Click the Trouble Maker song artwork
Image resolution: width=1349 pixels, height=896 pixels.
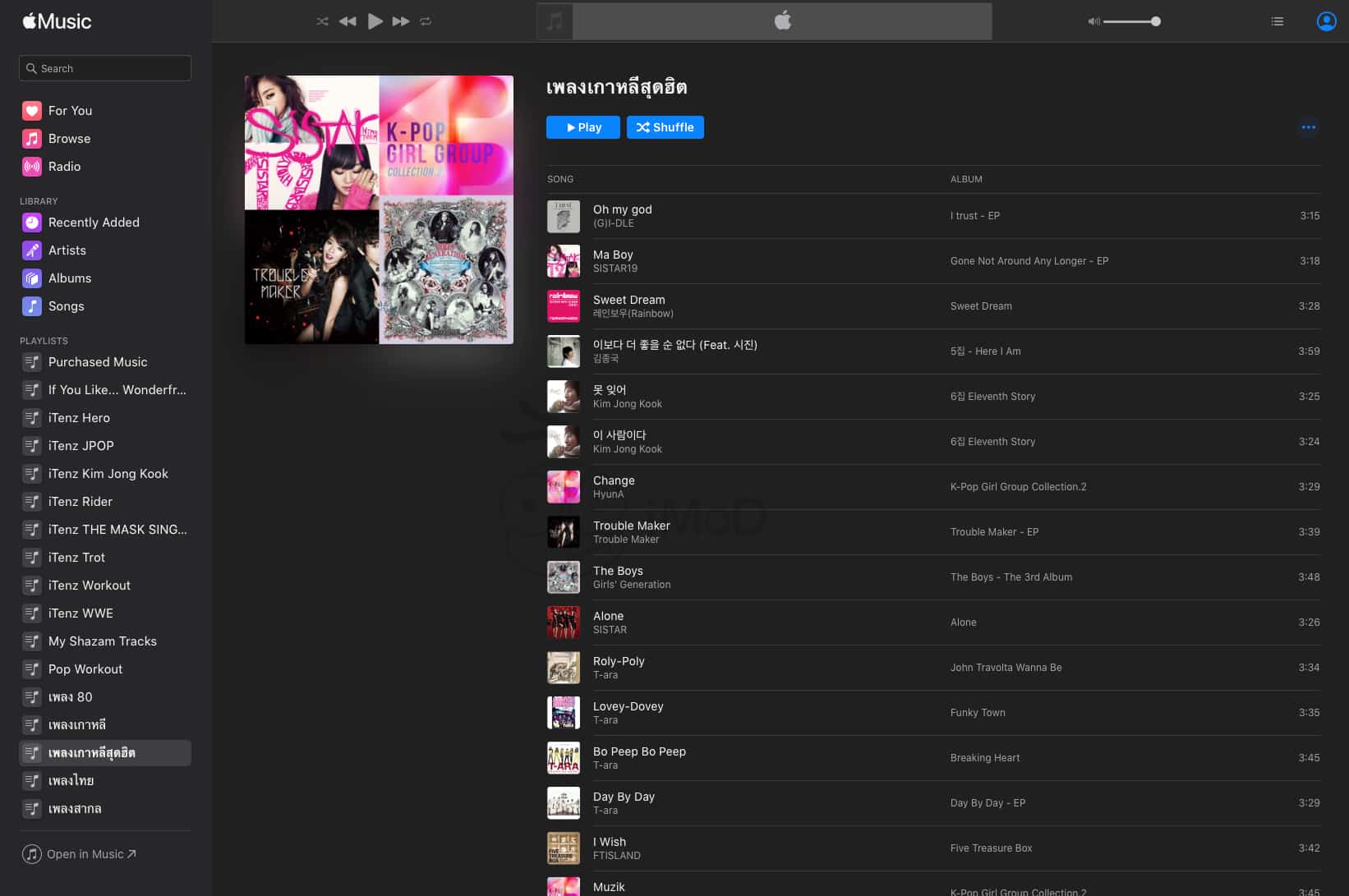click(x=564, y=532)
